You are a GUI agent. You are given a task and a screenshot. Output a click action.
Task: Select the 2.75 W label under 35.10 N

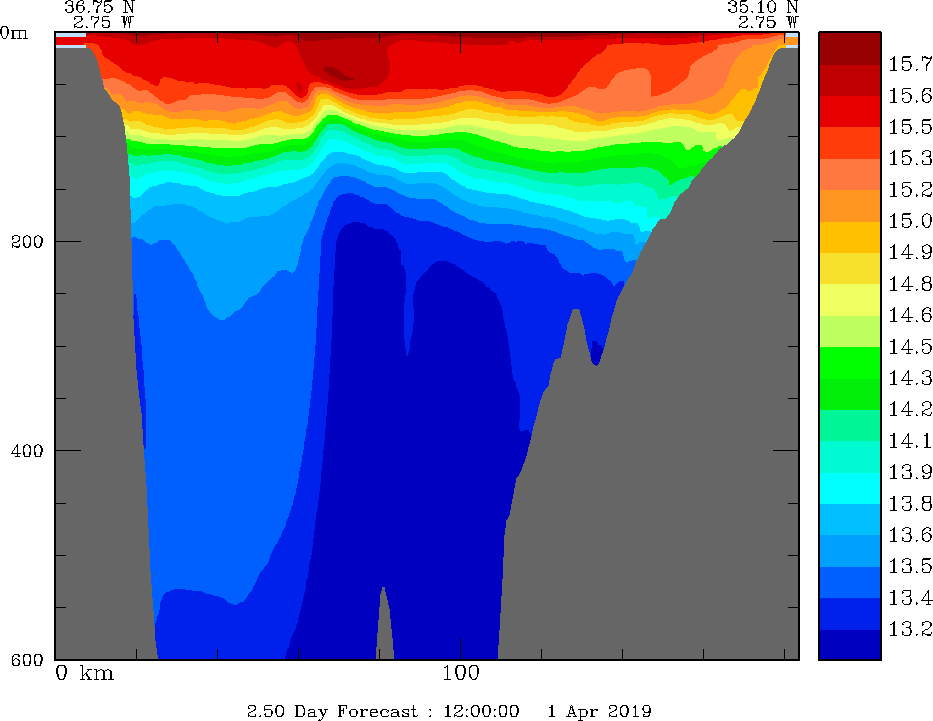(768, 23)
